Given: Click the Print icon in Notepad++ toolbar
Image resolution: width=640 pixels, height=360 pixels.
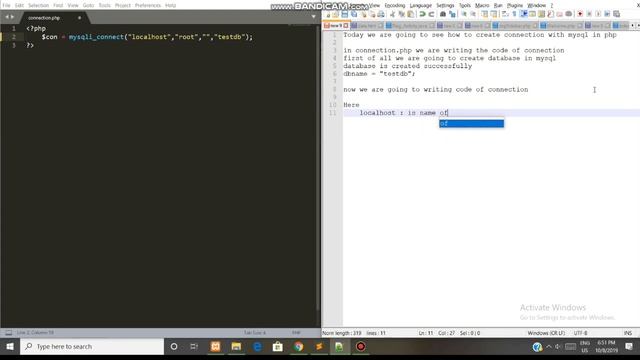Looking at the screenshot, I should tap(381, 14).
